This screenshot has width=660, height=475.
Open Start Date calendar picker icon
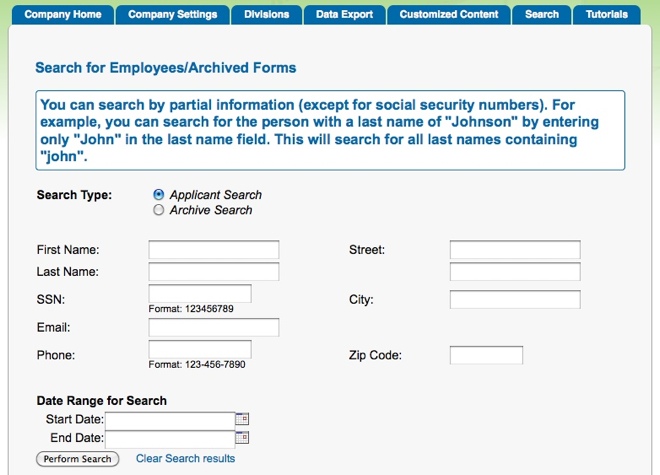coord(241,420)
